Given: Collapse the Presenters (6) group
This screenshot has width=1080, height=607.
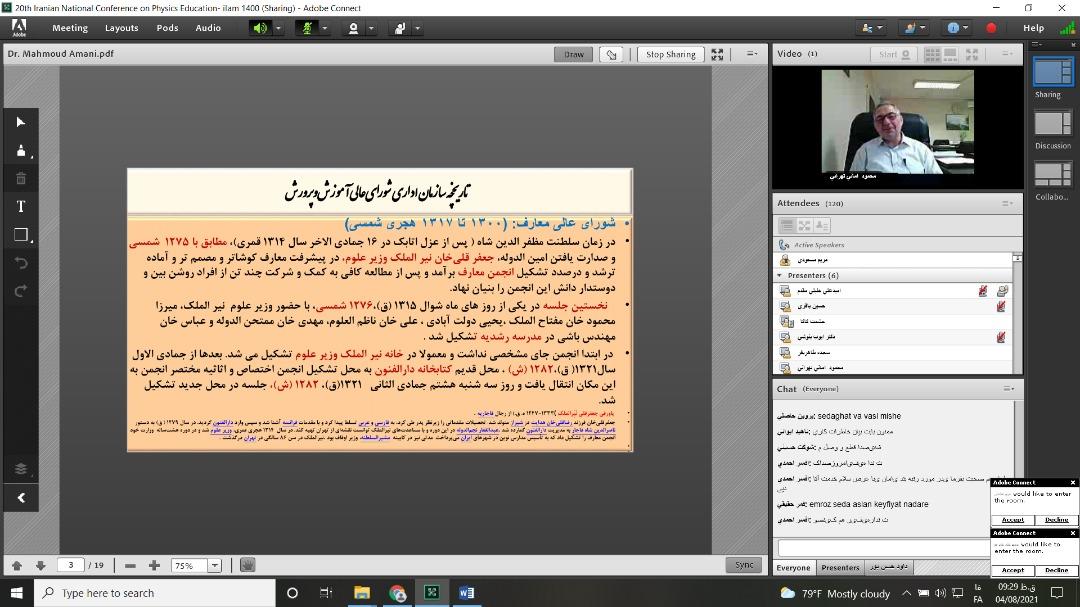Looking at the screenshot, I should (x=780, y=275).
